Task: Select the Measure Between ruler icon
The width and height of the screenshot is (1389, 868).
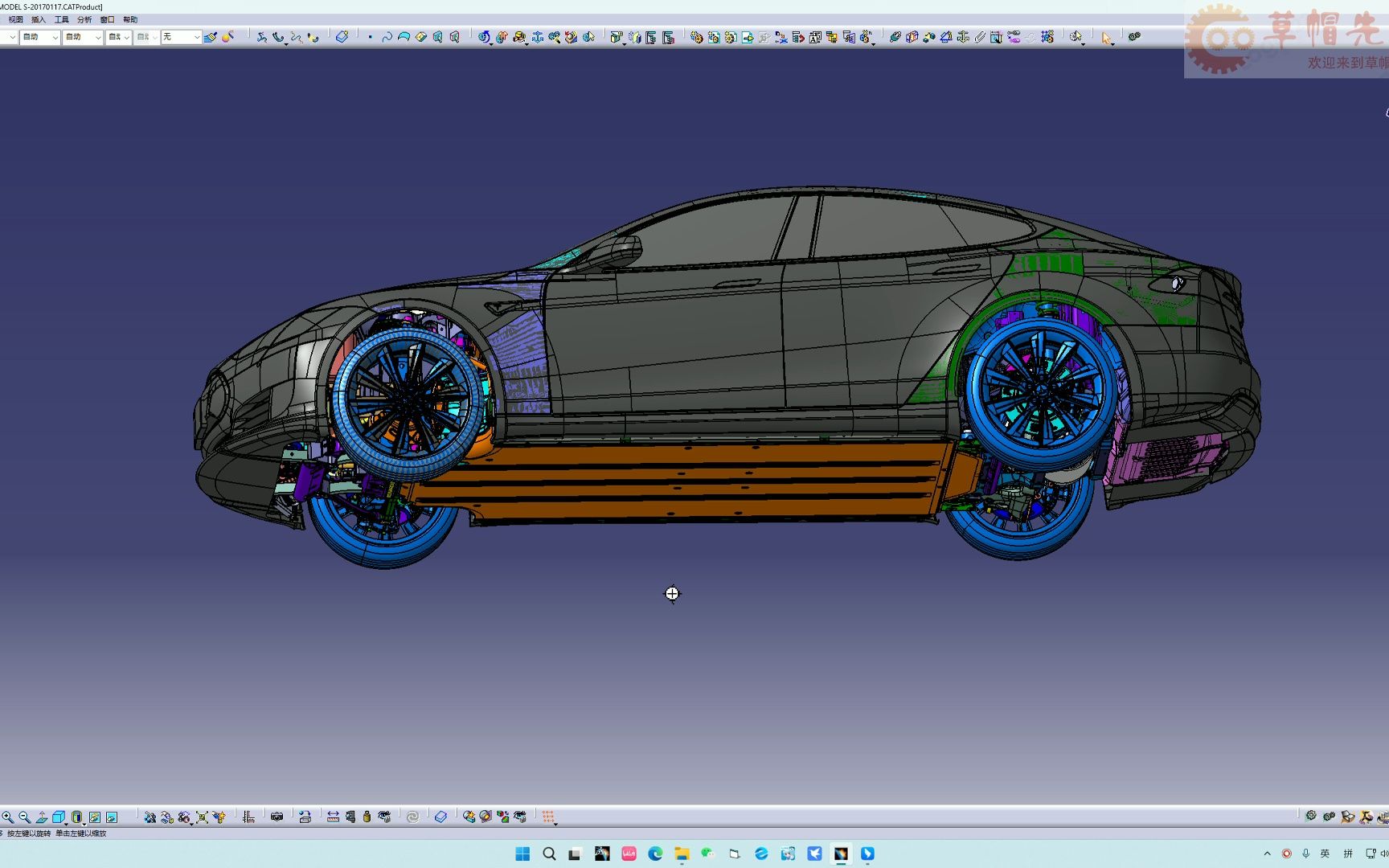Action: (x=333, y=817)
